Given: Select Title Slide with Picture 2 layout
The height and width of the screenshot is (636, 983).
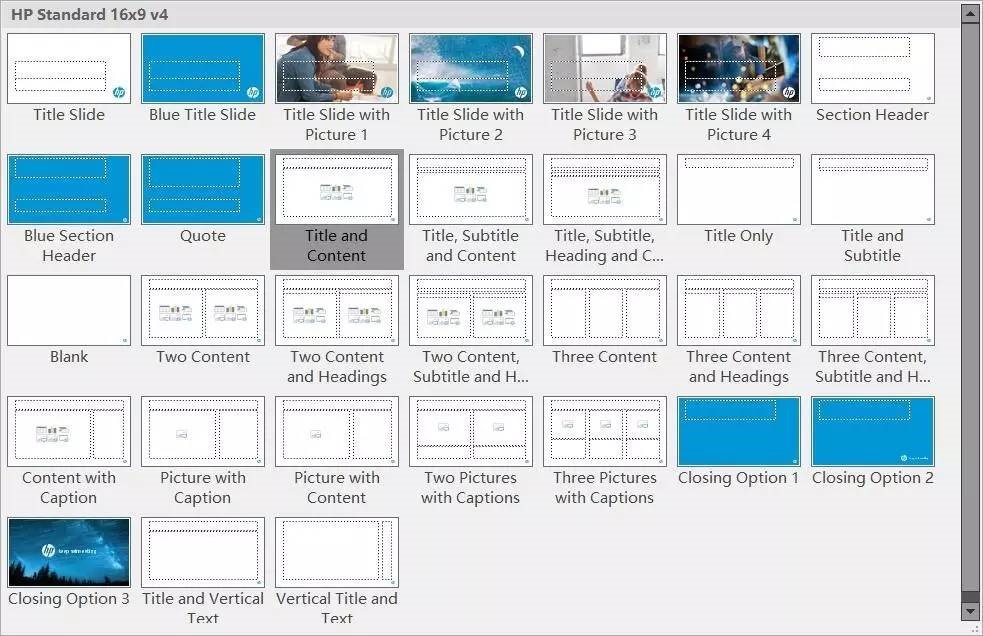Looking at the screenshot, I should (x=471, y=69).
